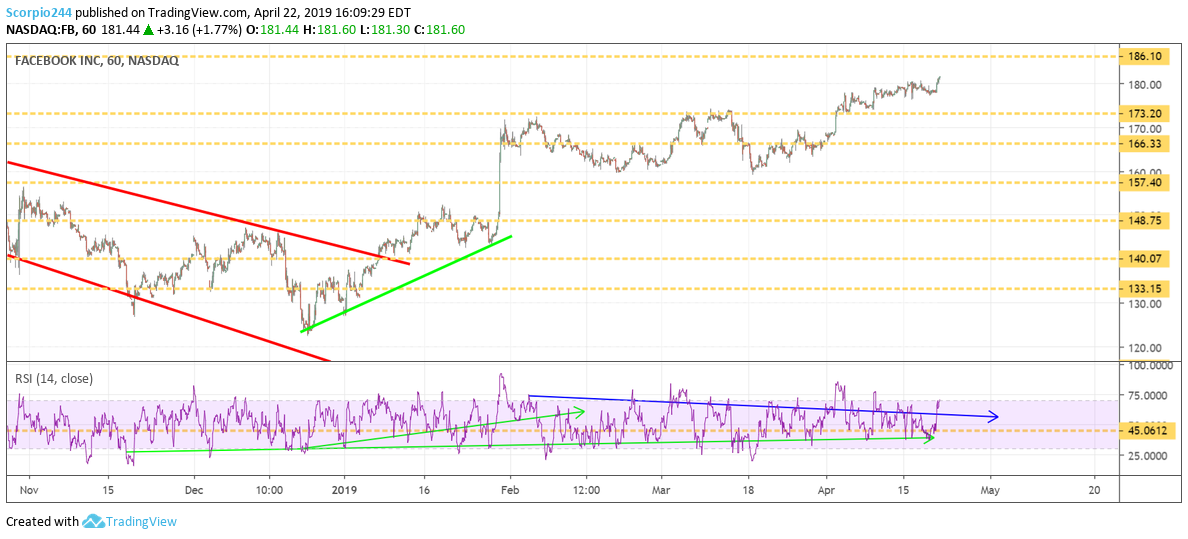Click the NASDAQ:FB symbol in header

pos(42,31)
